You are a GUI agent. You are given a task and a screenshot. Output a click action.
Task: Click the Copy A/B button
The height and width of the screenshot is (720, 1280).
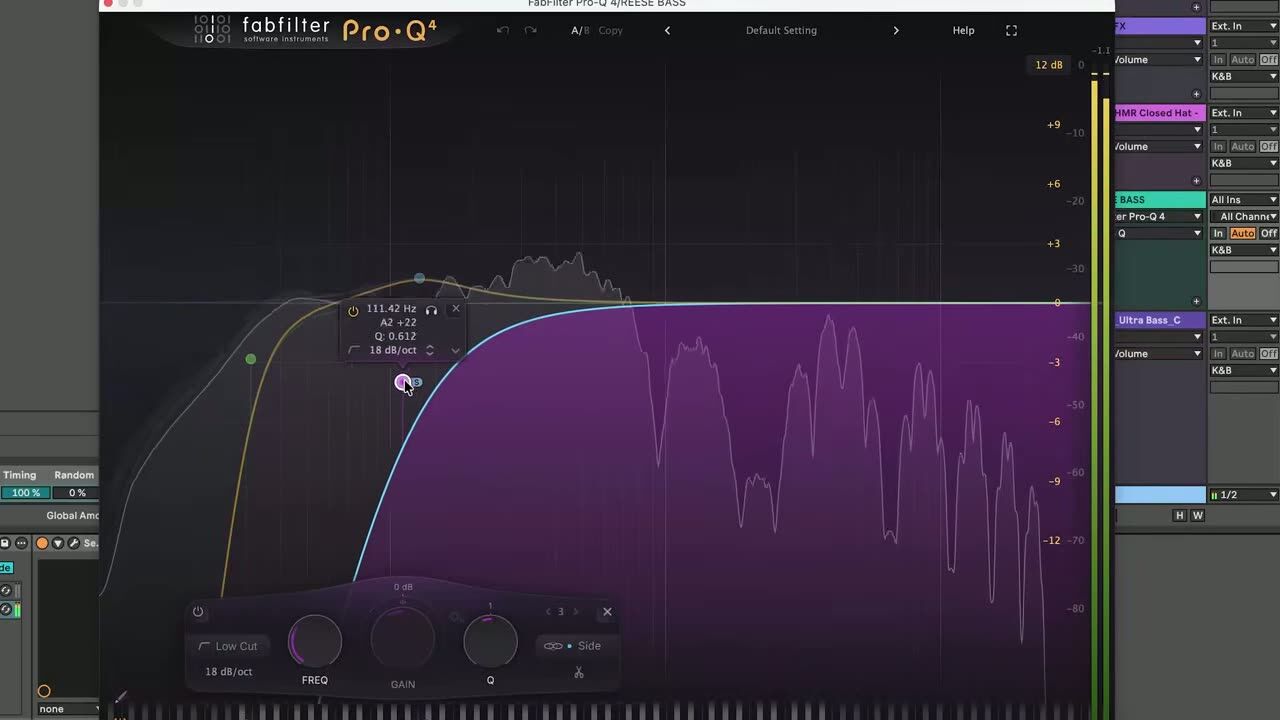pyautogui.click(x=611, y=30)
